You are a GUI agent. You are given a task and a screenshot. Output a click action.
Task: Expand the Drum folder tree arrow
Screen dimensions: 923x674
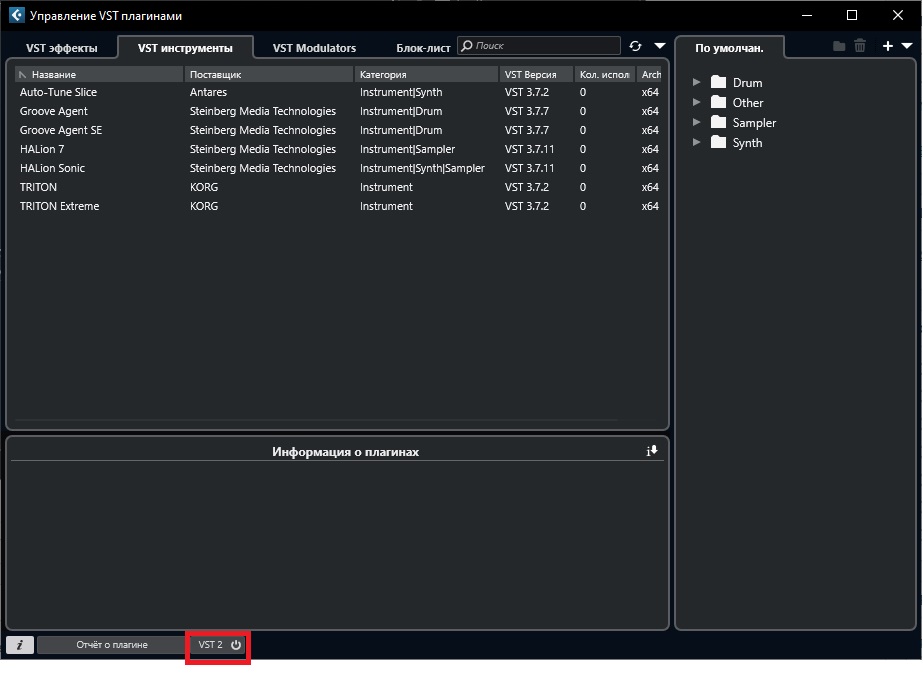tap(697, 82)
